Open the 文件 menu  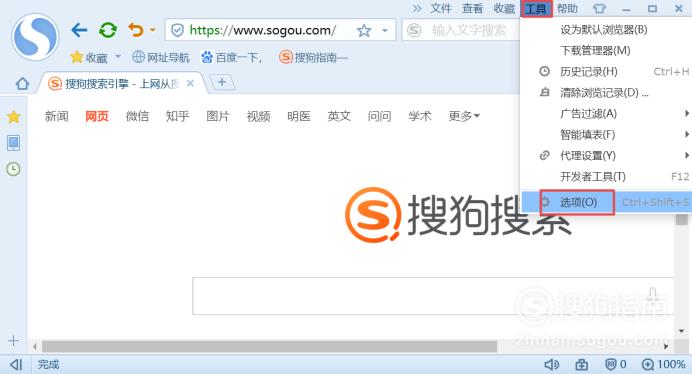coord(441,8)
